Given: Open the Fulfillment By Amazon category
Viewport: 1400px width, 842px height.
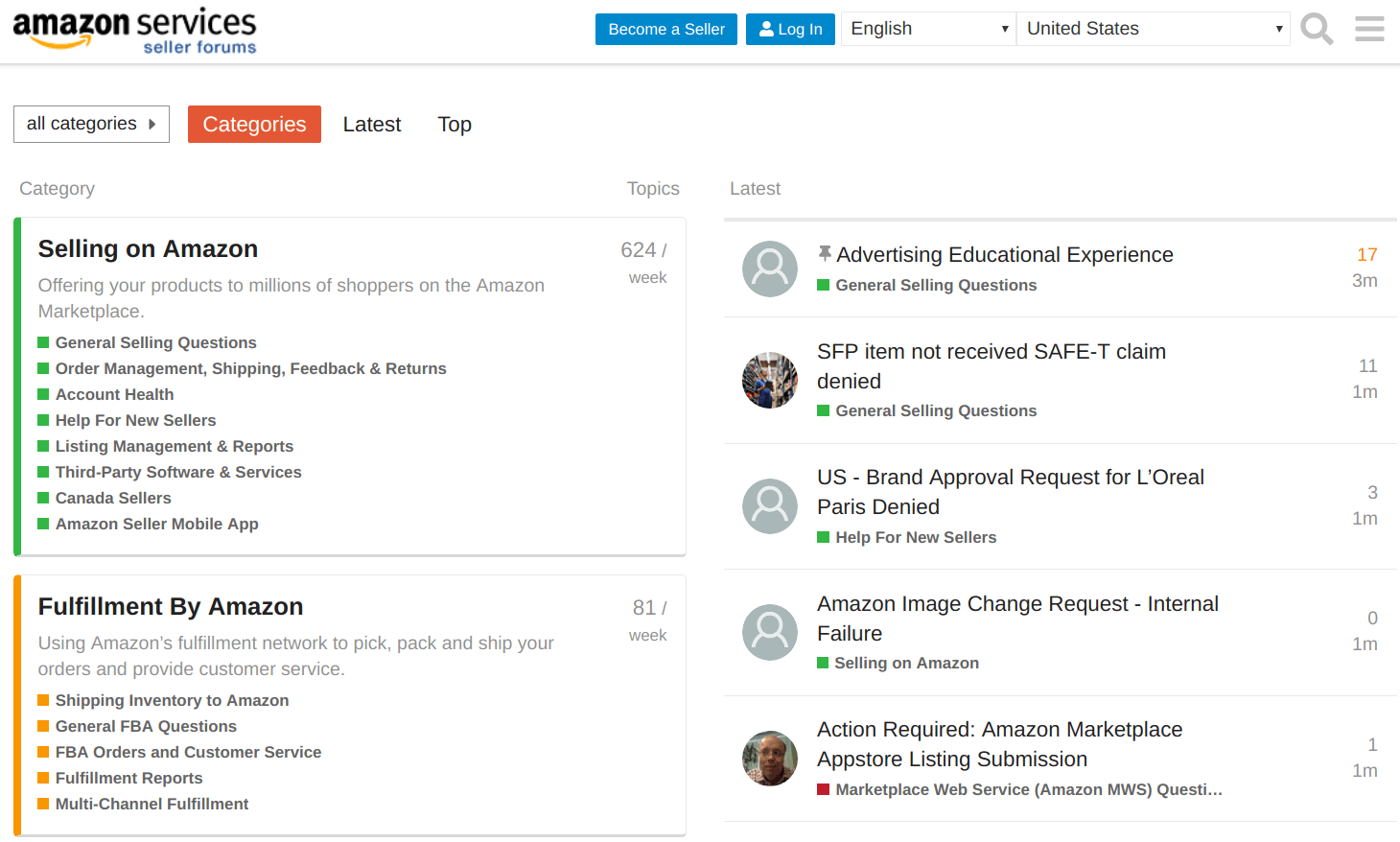Looking at the screenshot, I should coord(171,606).
